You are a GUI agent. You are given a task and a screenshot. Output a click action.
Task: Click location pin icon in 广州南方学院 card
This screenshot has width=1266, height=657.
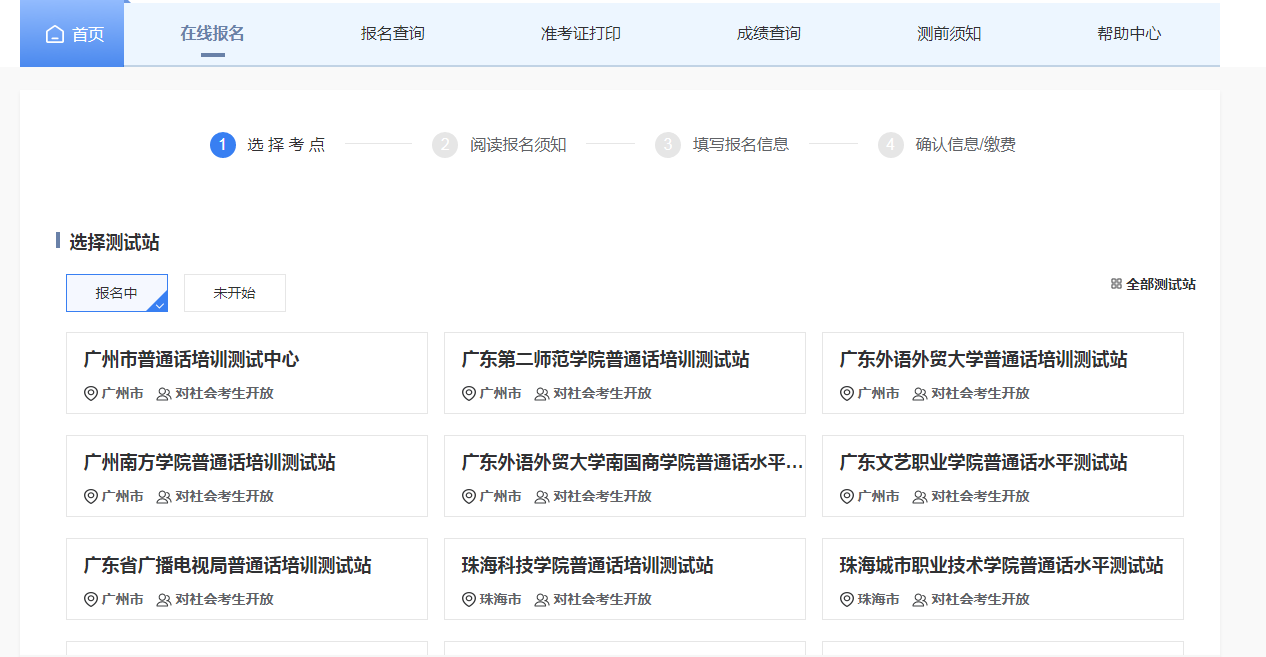point(91,496)
